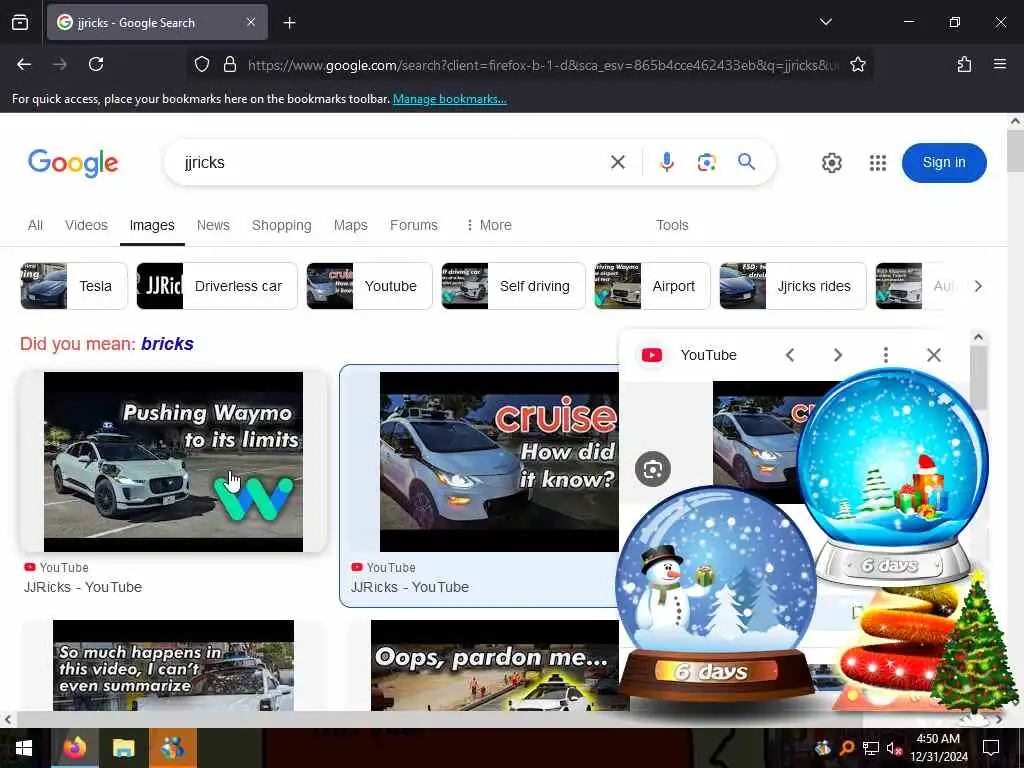Viewport: 1024px width, 768px height.
Task: Go to Google home logo
Action: point(73,163)
